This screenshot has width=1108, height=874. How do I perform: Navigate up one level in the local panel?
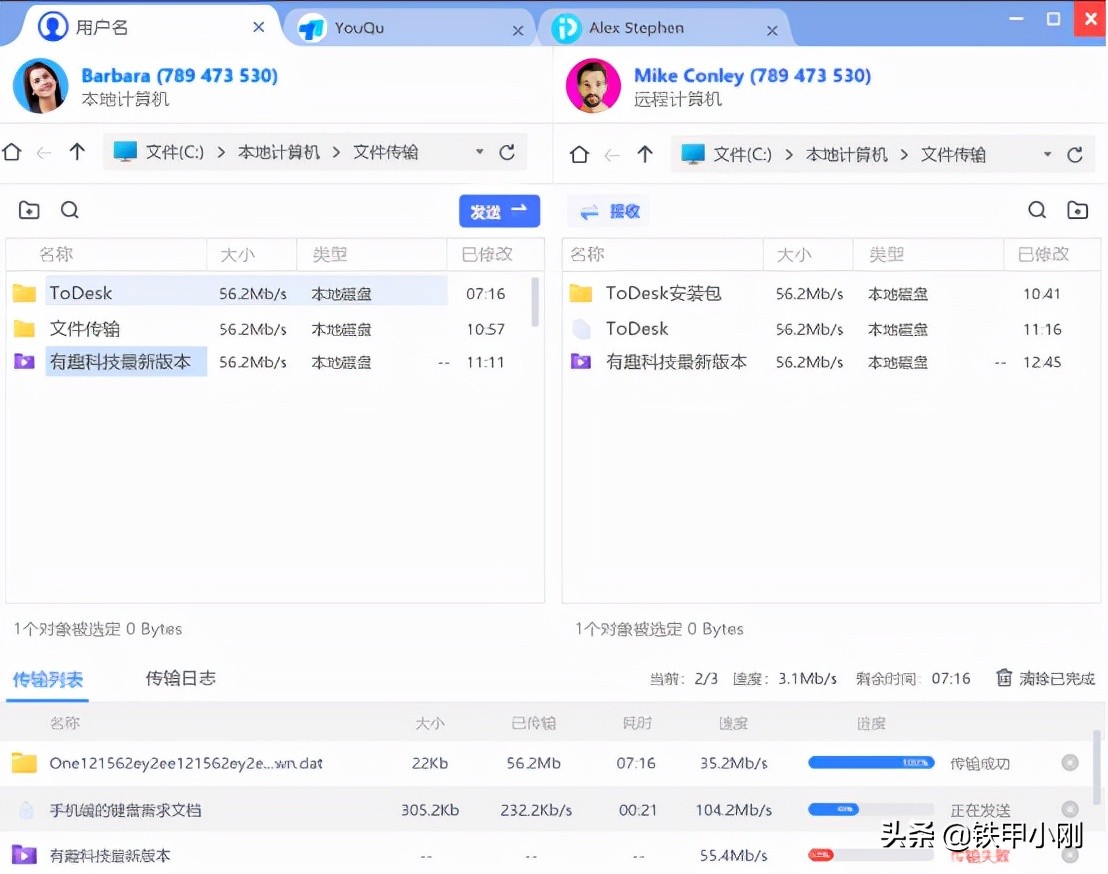point(77,151)
